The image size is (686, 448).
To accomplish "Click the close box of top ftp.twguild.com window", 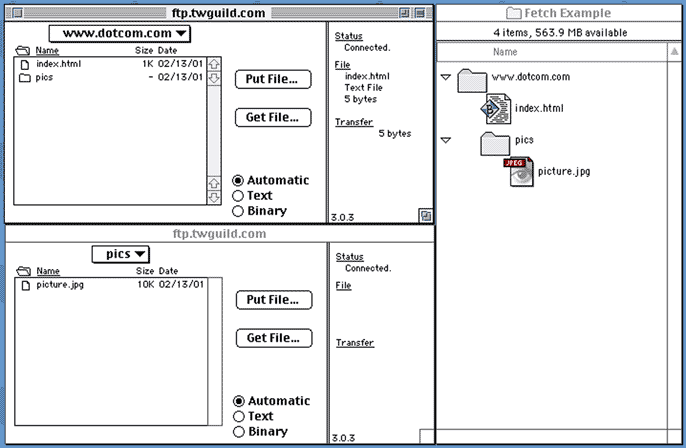I will point(17,13).
